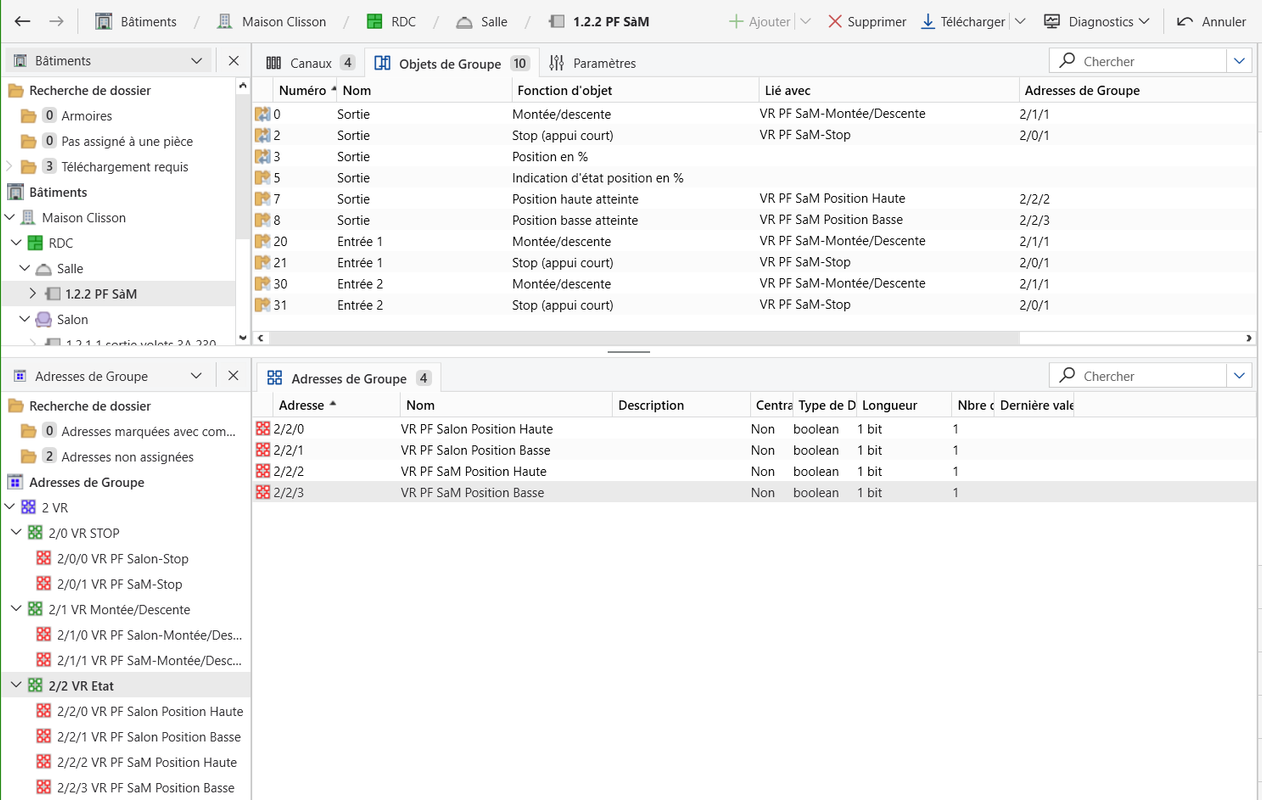Select 2/0/1 VR PF SaM-Stop address

point(119,584)
